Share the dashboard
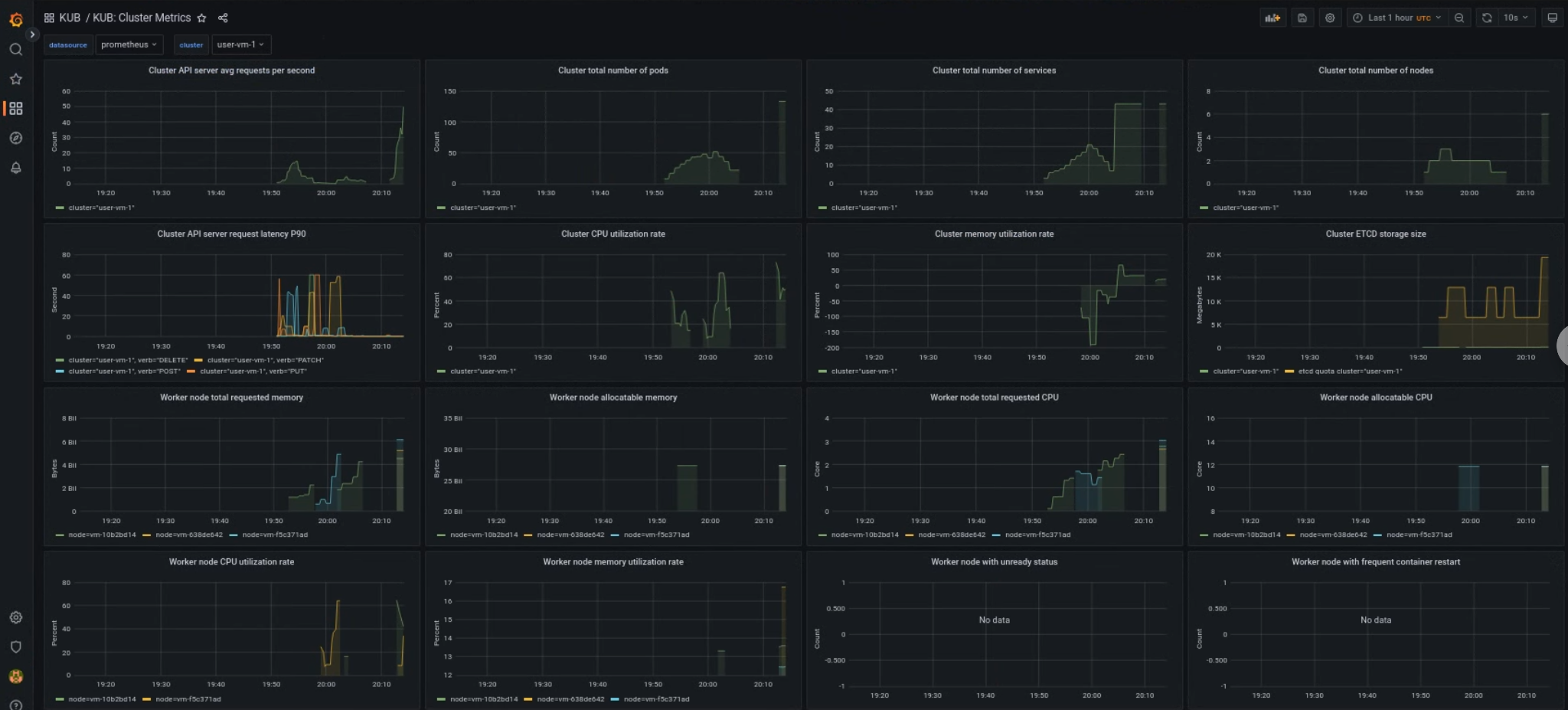The width and height of the screenshot is (1568, 710). pyautogui.click(x=223, y=18)
